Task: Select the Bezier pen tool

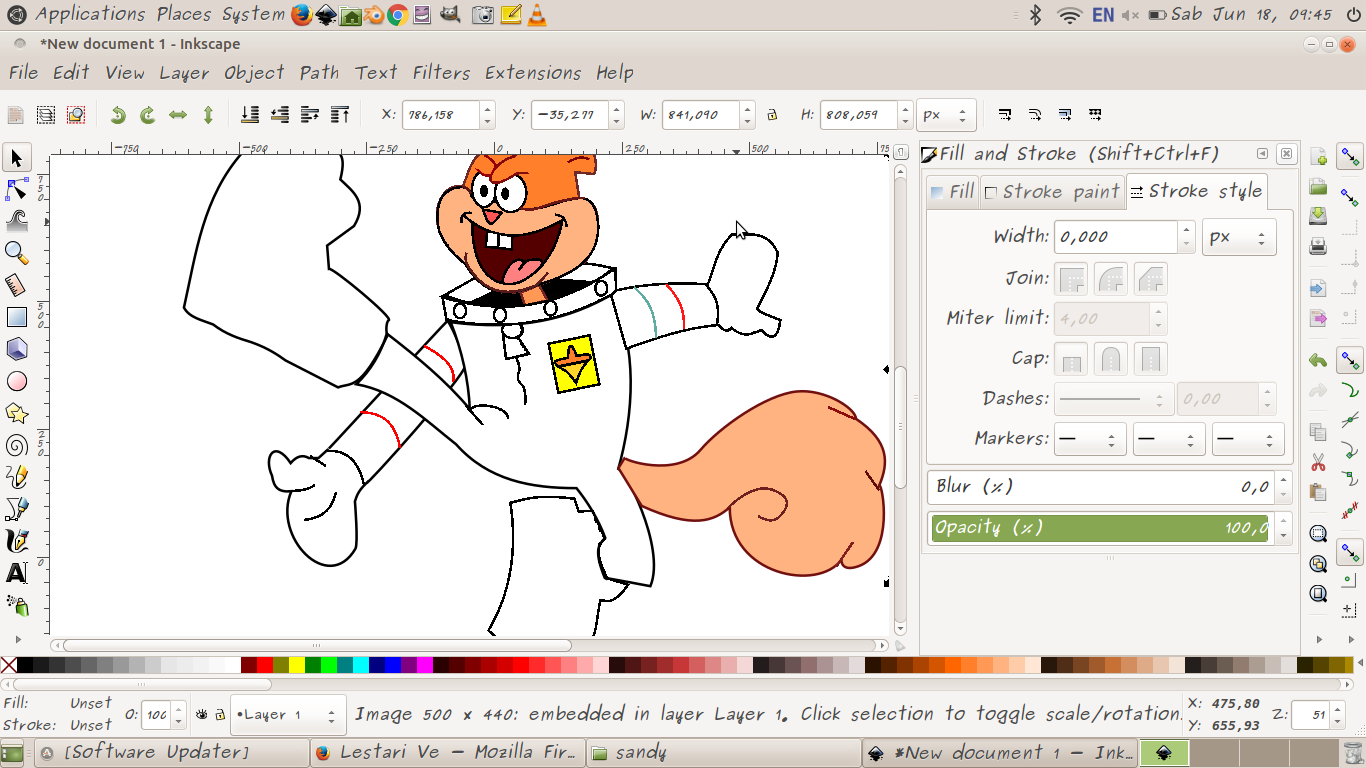Action: [x=17, y=509]
